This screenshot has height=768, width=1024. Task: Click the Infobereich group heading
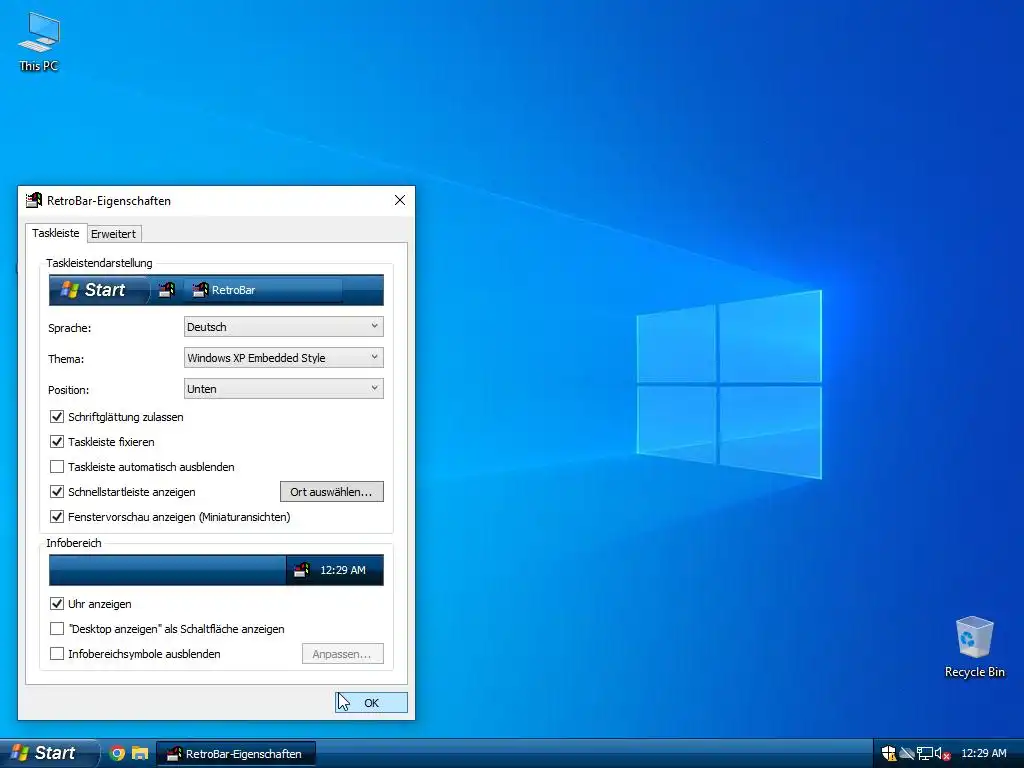click(x=74, y=543)
